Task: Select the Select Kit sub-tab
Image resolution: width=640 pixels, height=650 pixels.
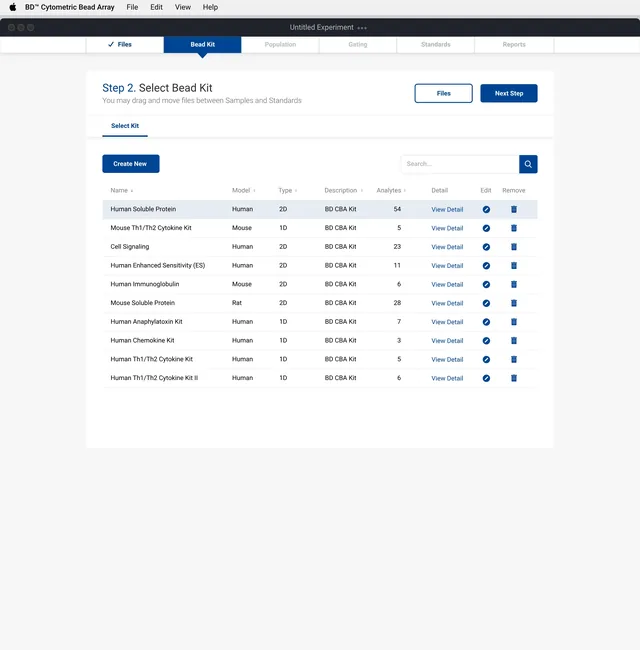Action: click(x=125, y=126)
